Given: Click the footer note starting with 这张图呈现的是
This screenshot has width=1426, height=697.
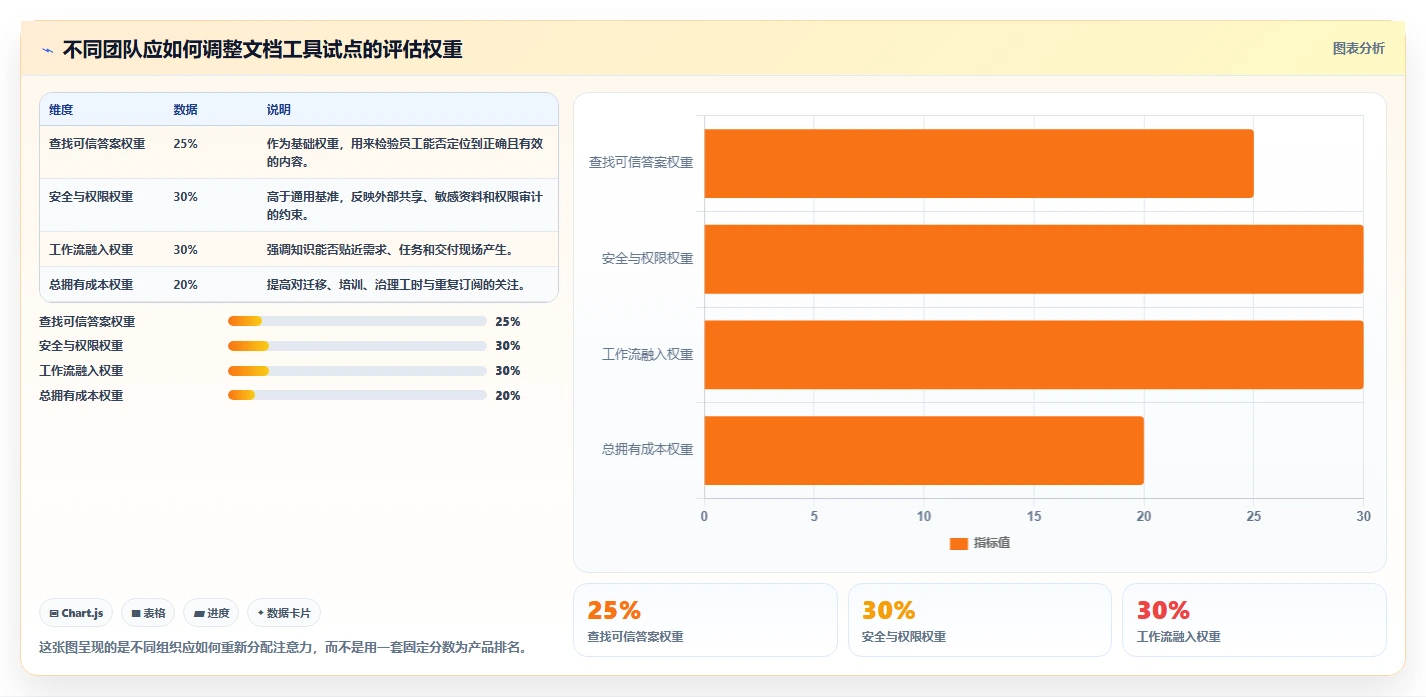Looking at the screenshot, I should pos(283,647).
